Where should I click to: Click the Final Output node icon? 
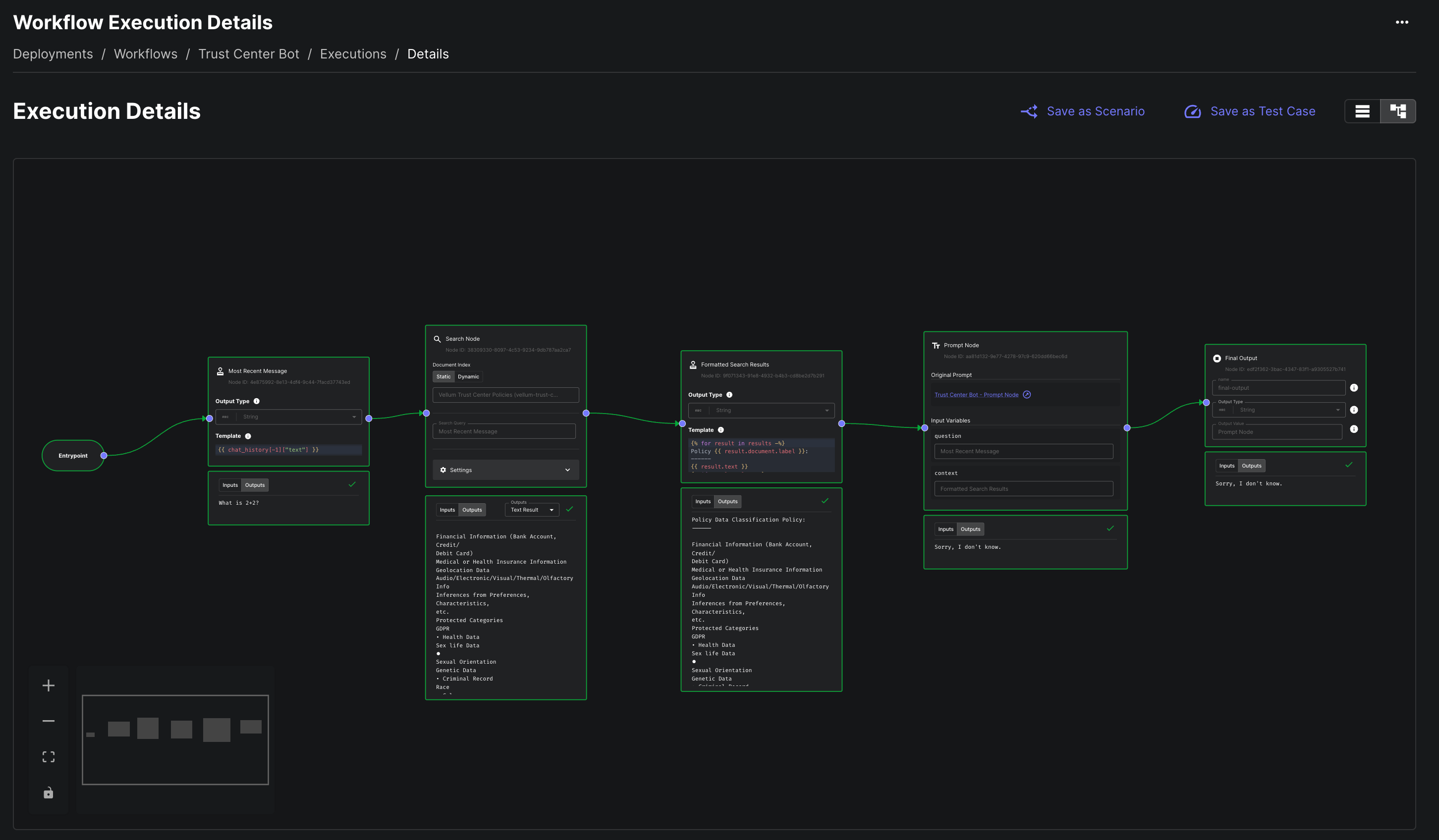(1217, 359)
